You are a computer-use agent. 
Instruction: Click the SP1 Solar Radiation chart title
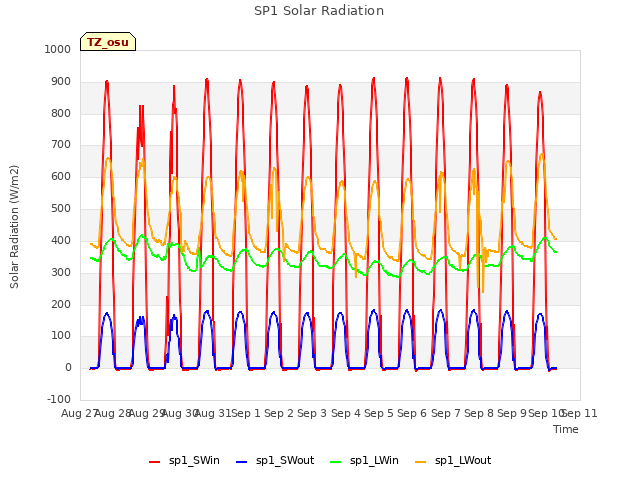pos(319,11)
